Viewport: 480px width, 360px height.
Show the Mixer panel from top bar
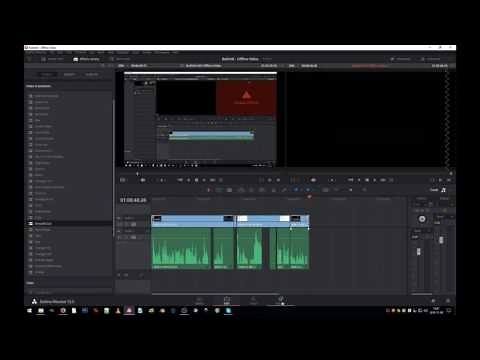point(400,59)
